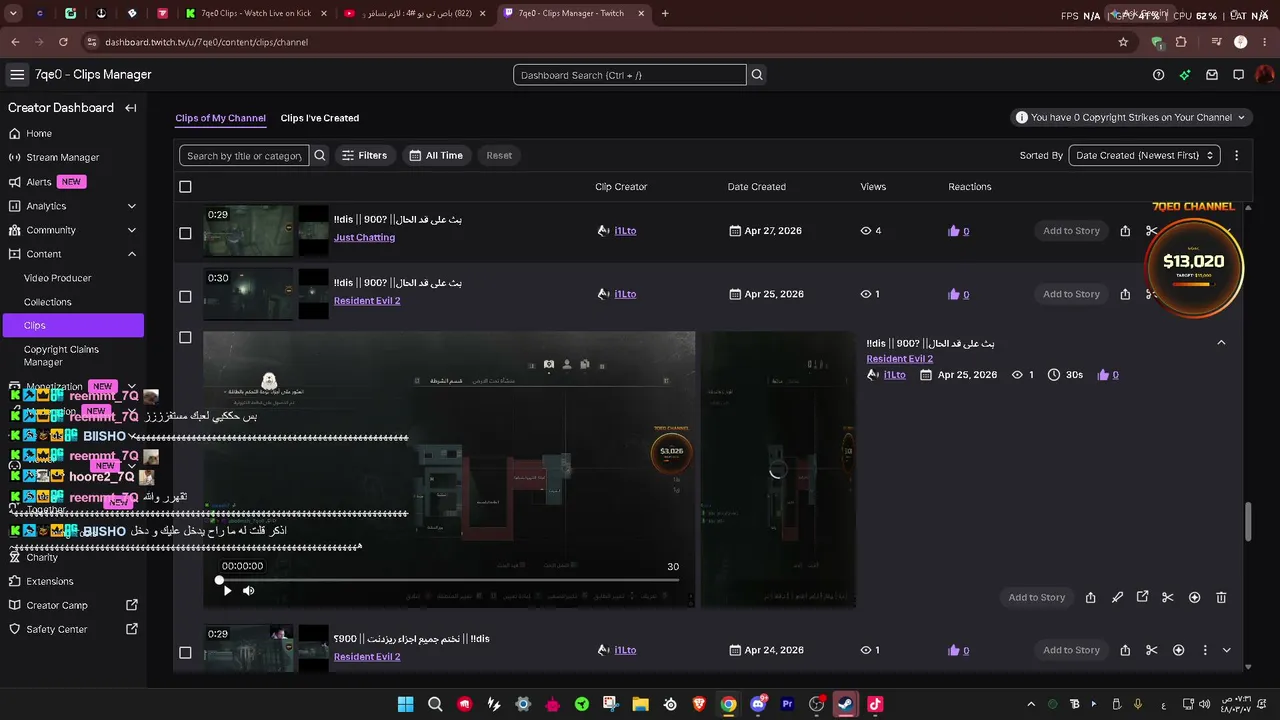The height and width of the screenshot is (720, 1280).
Task: Open Brave browser from the taskbar
Action: [x=699, y=704]
